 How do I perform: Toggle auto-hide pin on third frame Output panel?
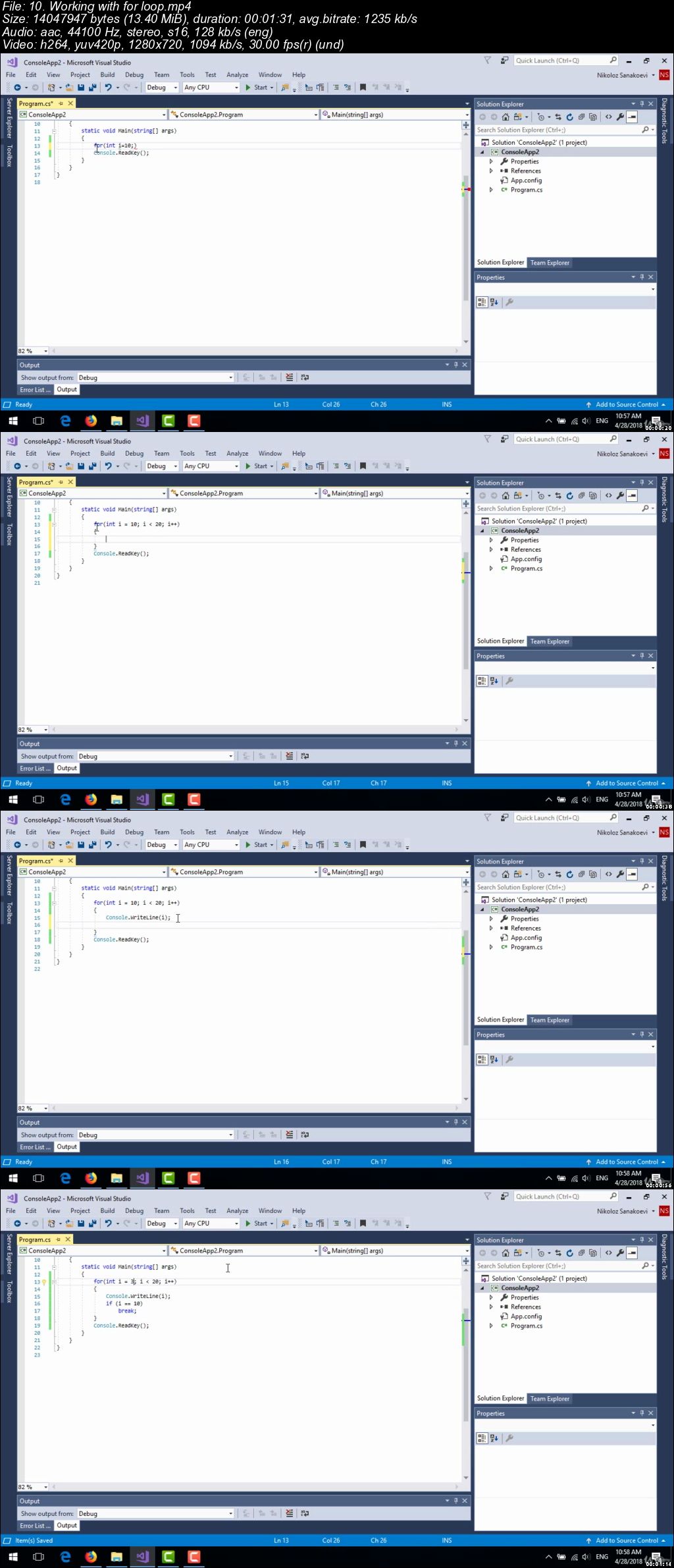[x=455, y=1122]
